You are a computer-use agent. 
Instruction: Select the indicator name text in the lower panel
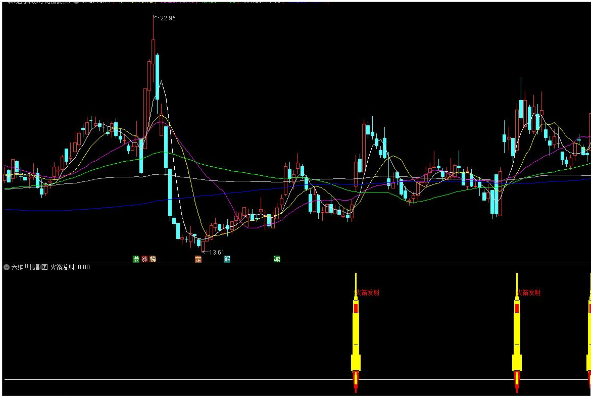pyautogui.click(x=26, y=267)
